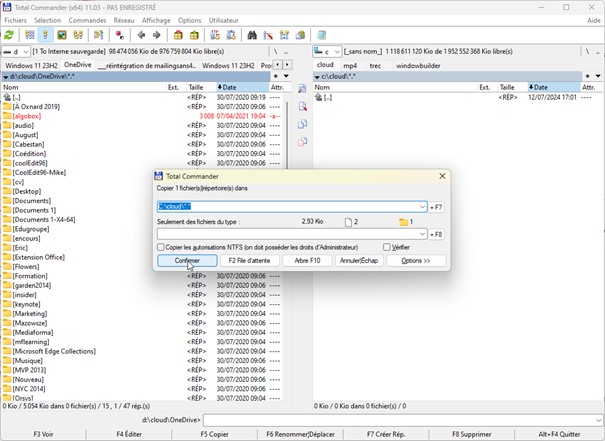Switch to the mp4 tab in right panel
The width and height of the screenshot is (605, 441).
(x=350, y=65)
